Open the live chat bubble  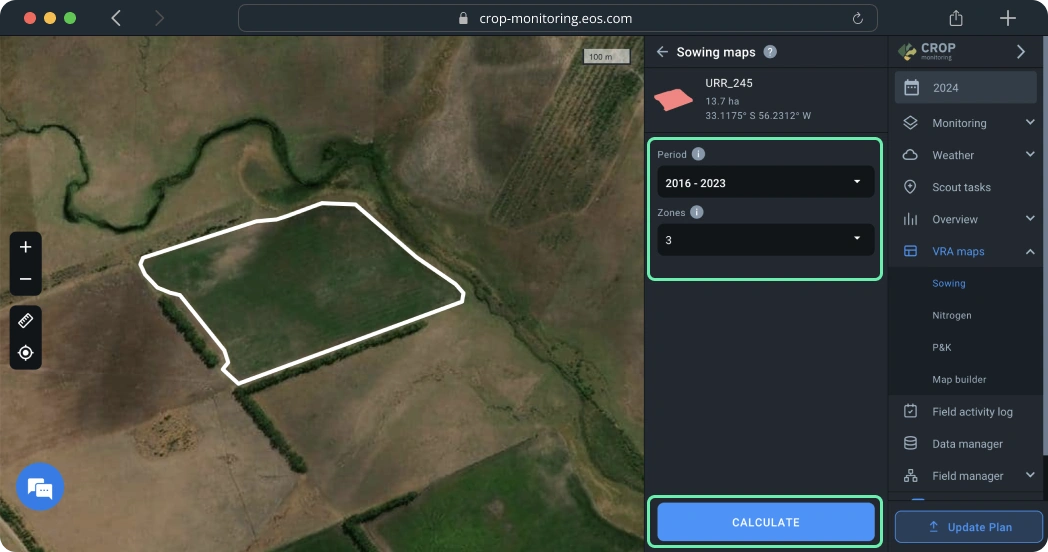[40, 488]
